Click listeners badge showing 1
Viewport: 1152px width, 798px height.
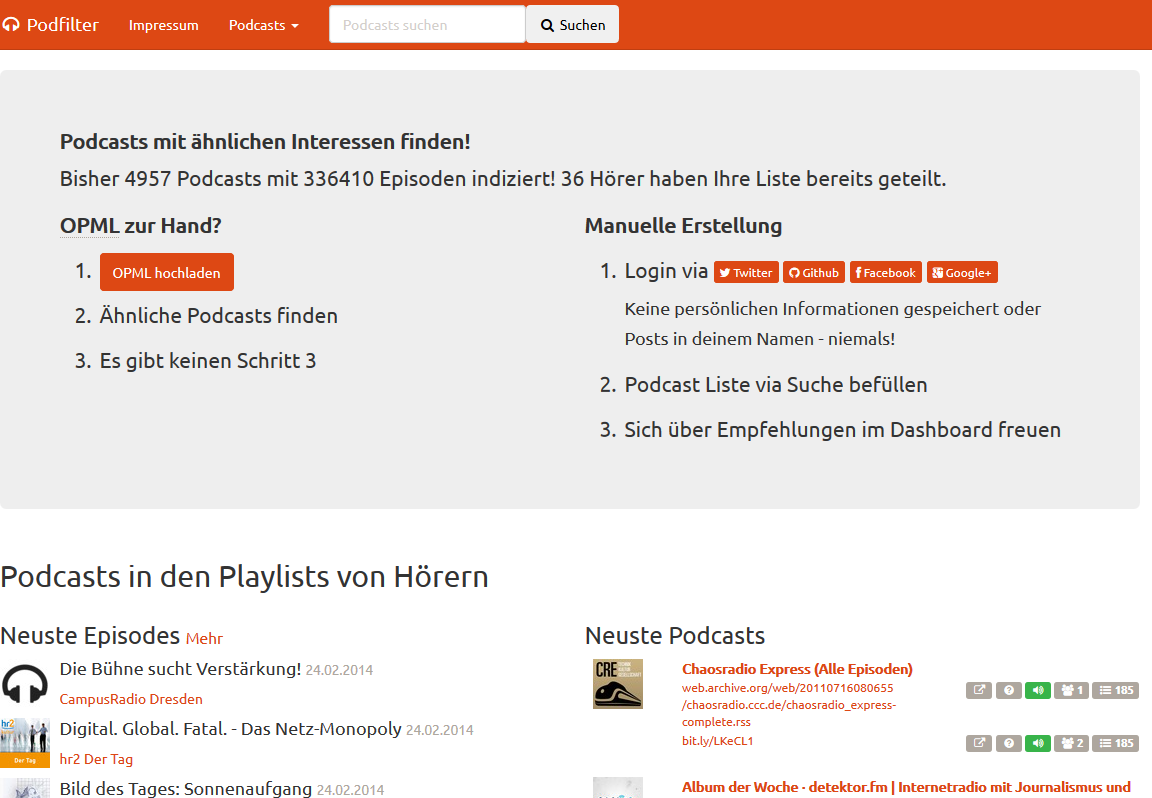tap(1071, 690)
